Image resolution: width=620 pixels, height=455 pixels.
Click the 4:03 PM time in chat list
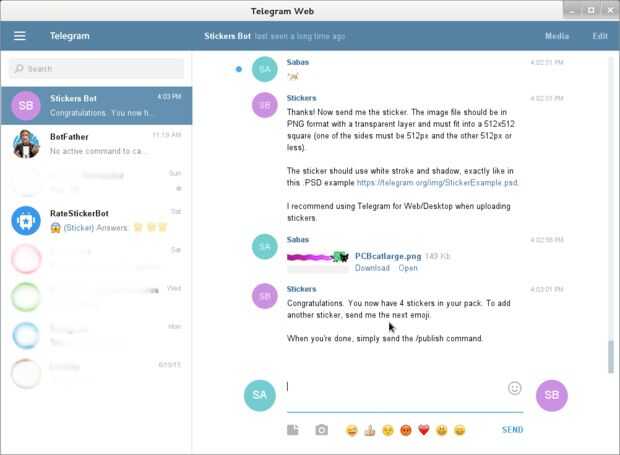pos(169,96)
